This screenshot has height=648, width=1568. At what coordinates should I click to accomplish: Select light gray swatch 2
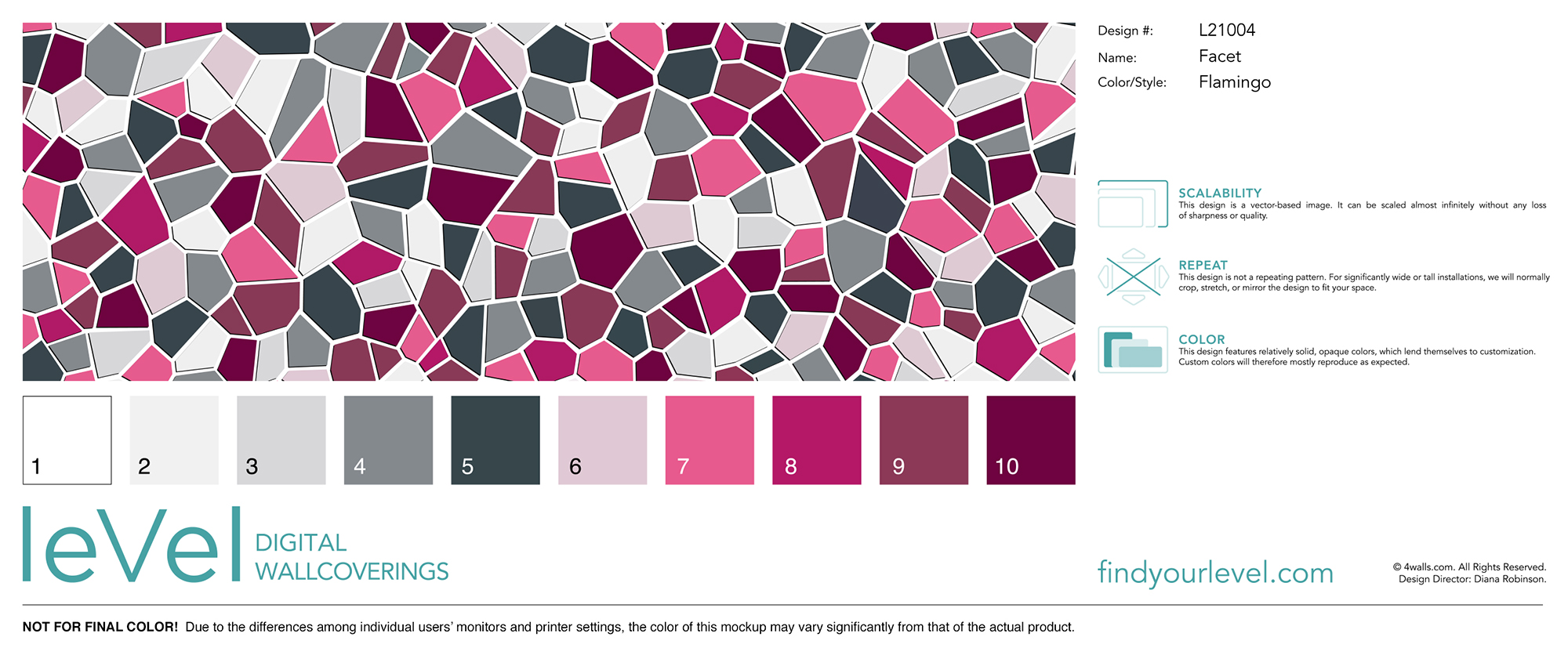pyautogui.click(x=174, y=440)
